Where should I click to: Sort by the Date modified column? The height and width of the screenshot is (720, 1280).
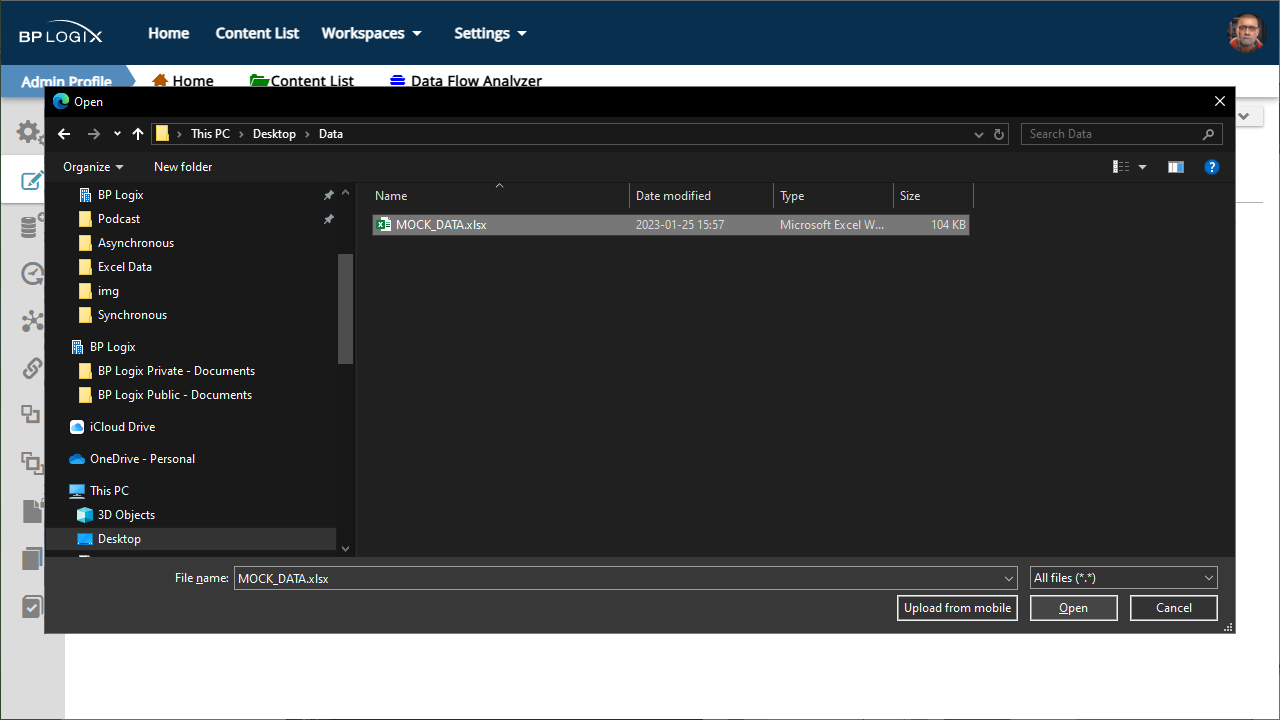point(702,196)
